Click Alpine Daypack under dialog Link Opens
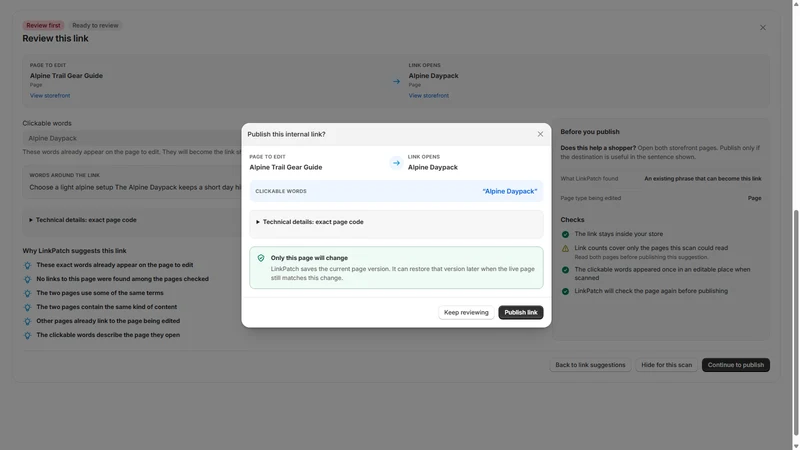Screen dimensions: 800x450 (x=433, y=167)
